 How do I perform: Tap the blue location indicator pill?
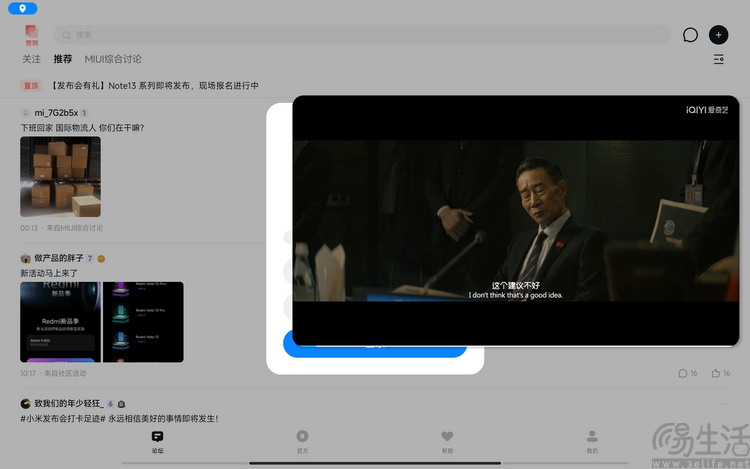click(x=22, y=8)
